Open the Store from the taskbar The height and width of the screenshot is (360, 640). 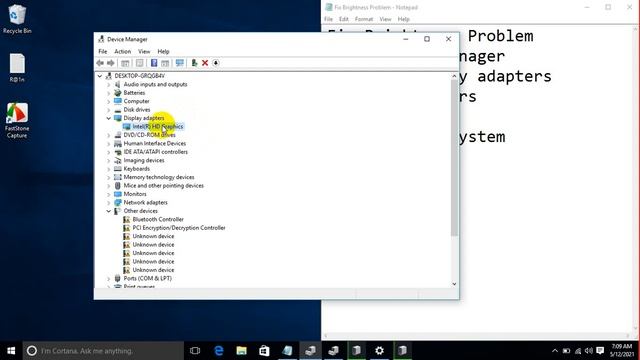[264, 351]
